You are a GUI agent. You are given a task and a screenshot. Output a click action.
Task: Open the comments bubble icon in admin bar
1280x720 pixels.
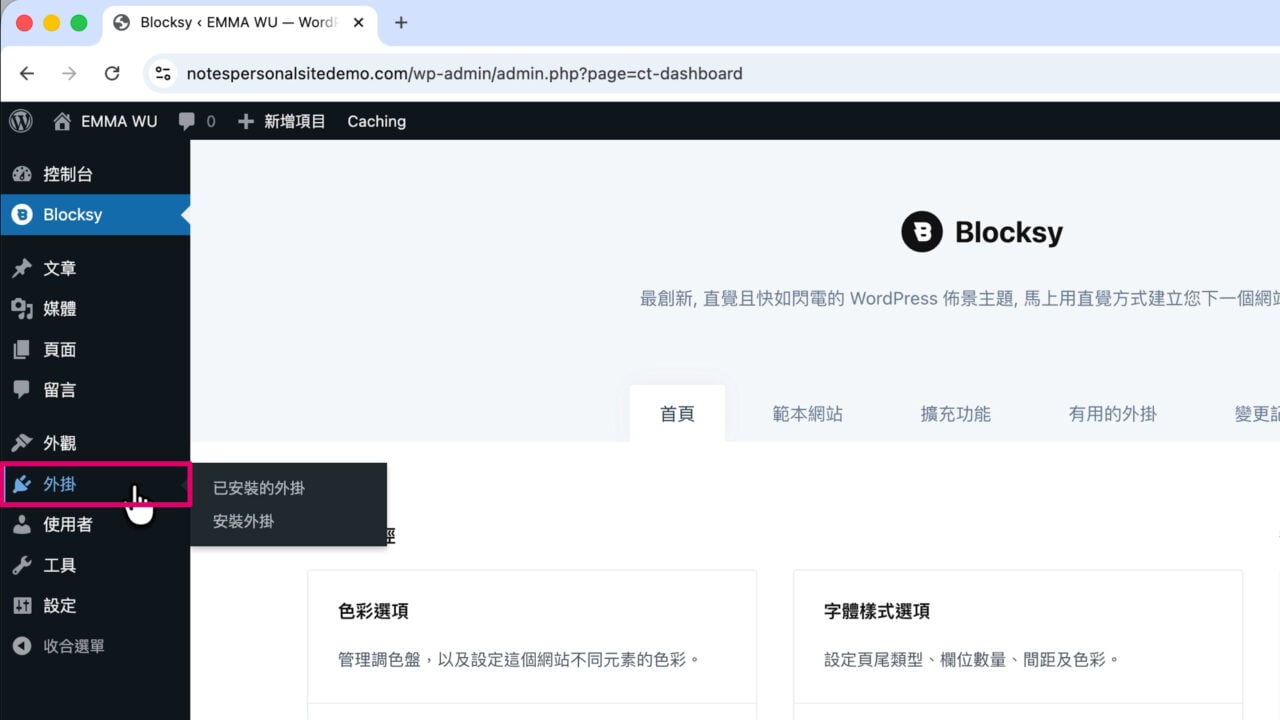click(187, 121)
